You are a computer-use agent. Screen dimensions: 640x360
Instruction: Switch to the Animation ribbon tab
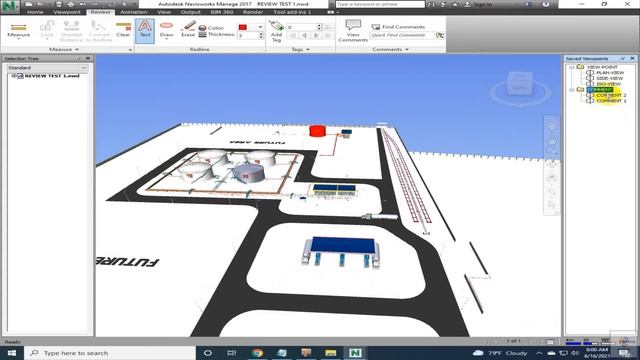[133, 12]
